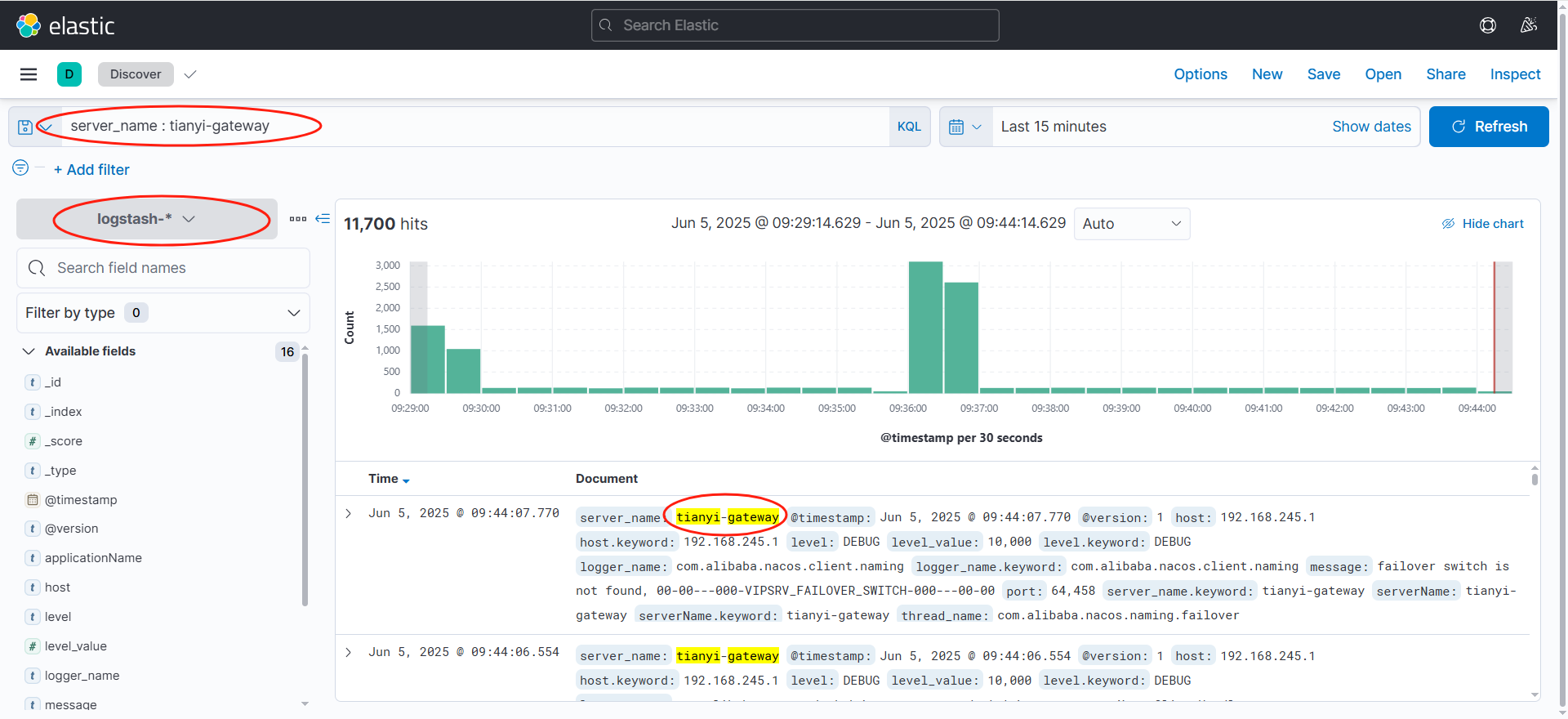Open the Discover breadcrumb dropdown chevron
This screenshot has height=719, width=1568.
pyautogui.click(x=190, y=74)
